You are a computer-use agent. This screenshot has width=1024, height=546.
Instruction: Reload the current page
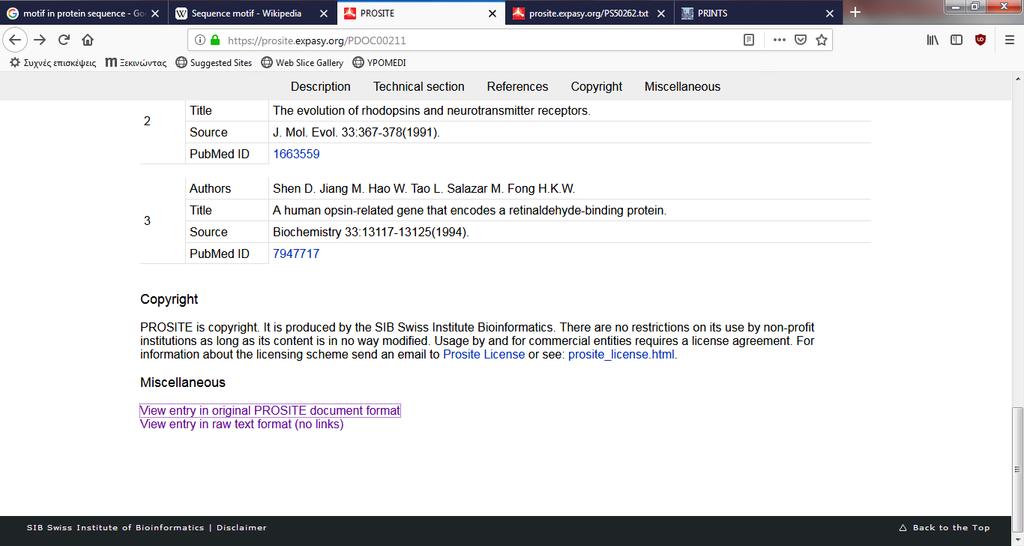point(64,40)
